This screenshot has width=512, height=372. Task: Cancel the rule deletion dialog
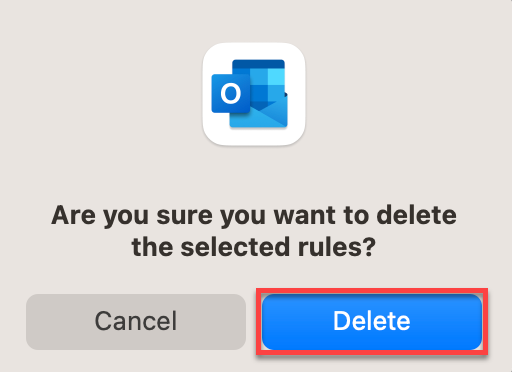[136, 322]
